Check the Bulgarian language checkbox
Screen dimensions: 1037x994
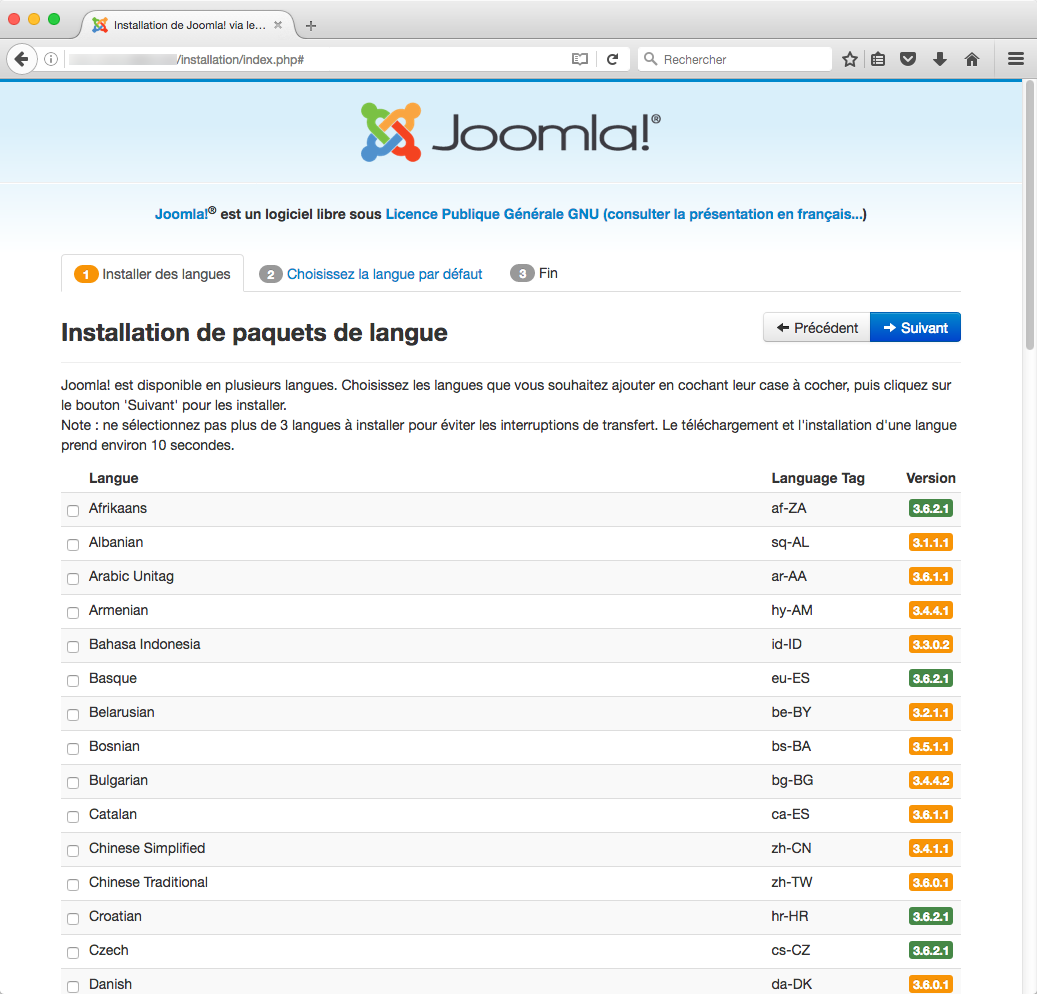[x=73, y=782]
